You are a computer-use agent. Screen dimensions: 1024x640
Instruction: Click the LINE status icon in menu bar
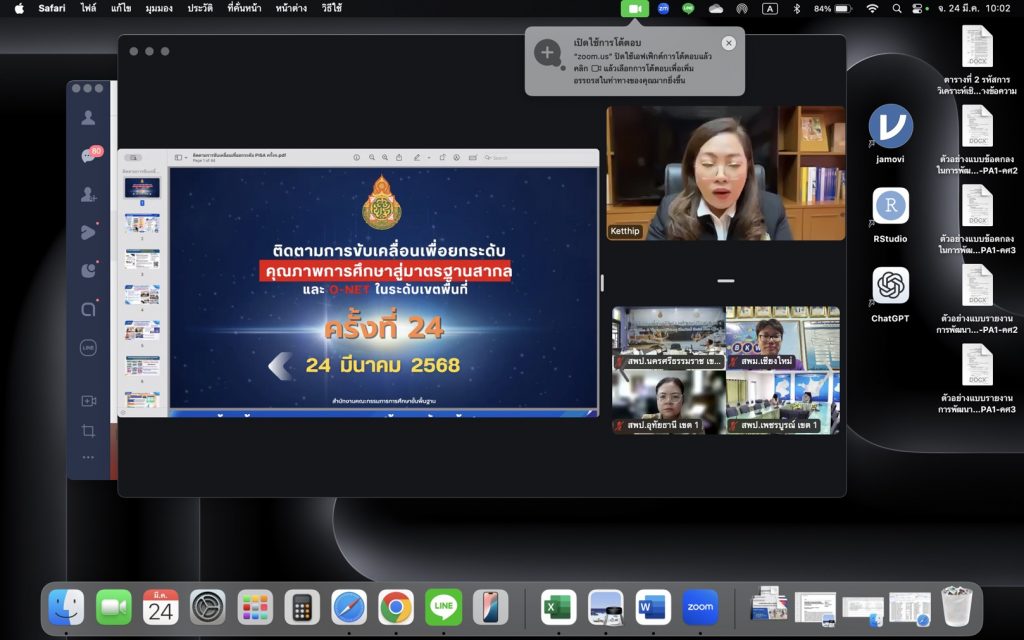(x=688, y=8)
